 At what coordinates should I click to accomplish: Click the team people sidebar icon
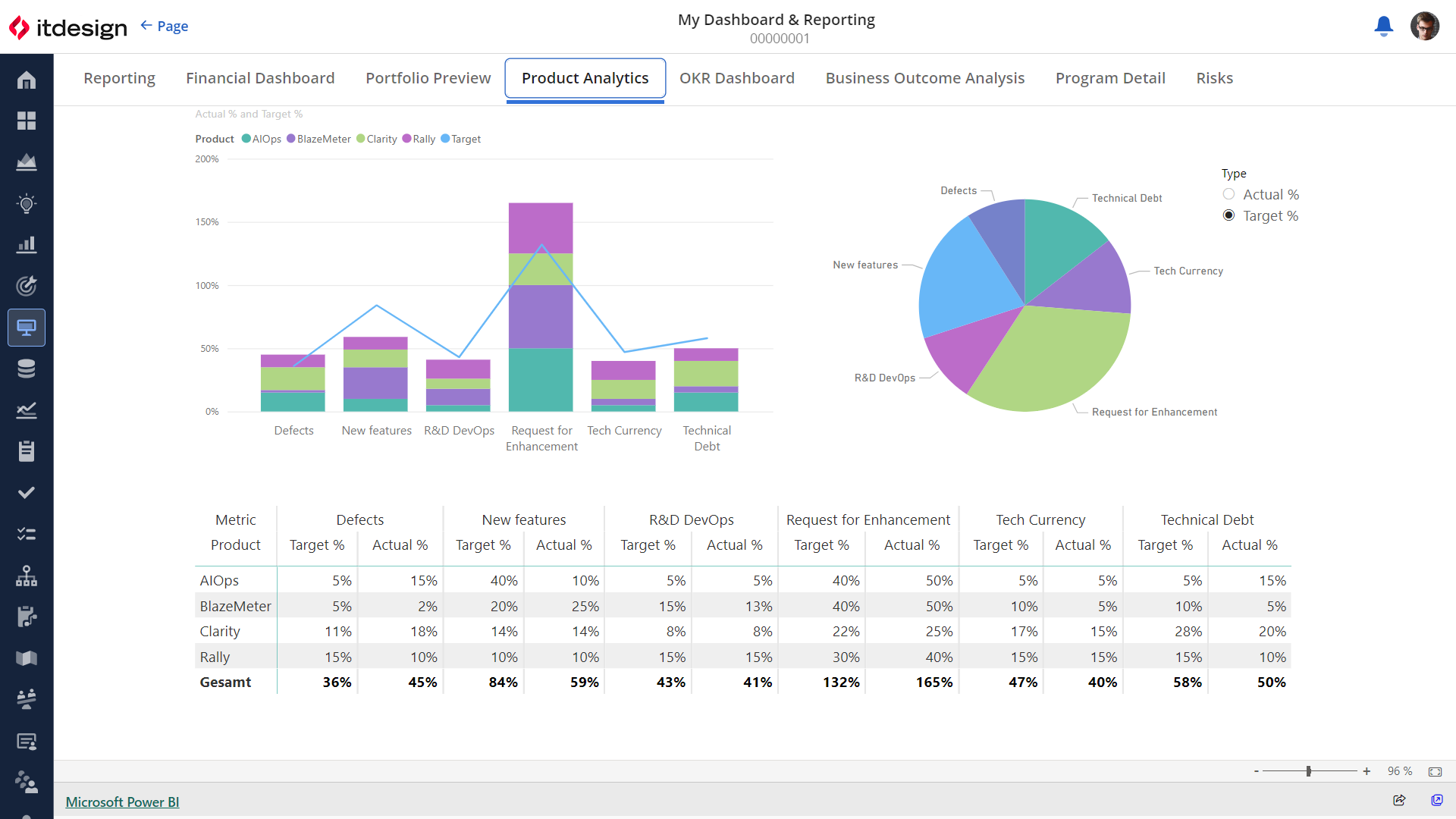[x=27, y=699]
